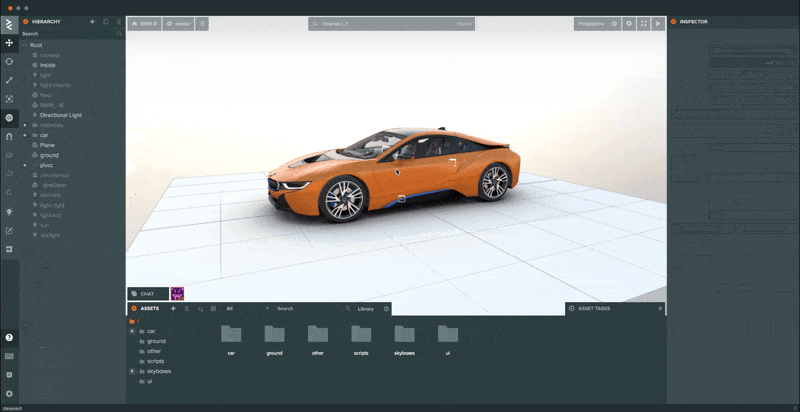
Task: Expand the dimmed entity above car
Action: pyautogui.click(x=24, y=125)
